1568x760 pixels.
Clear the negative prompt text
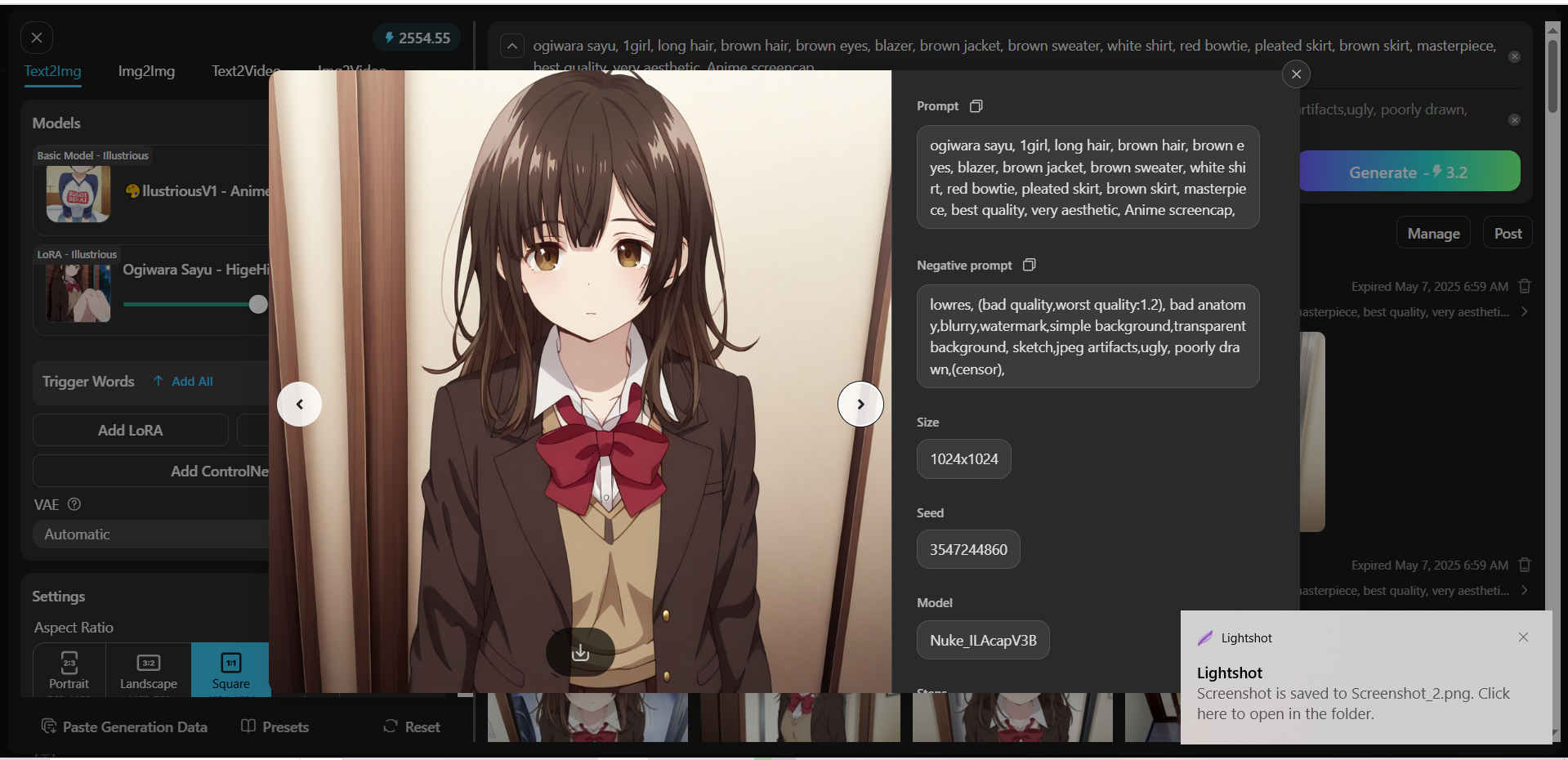tap(1514, 119)
